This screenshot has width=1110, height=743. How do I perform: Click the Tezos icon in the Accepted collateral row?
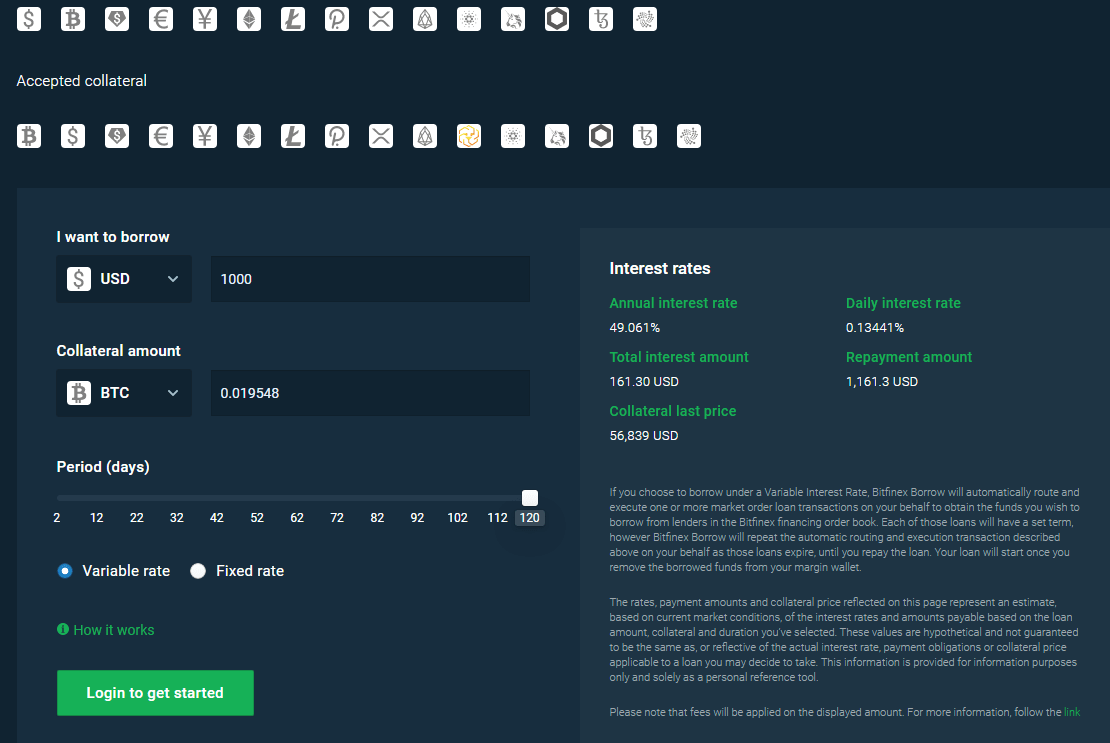tap(645, 136)
